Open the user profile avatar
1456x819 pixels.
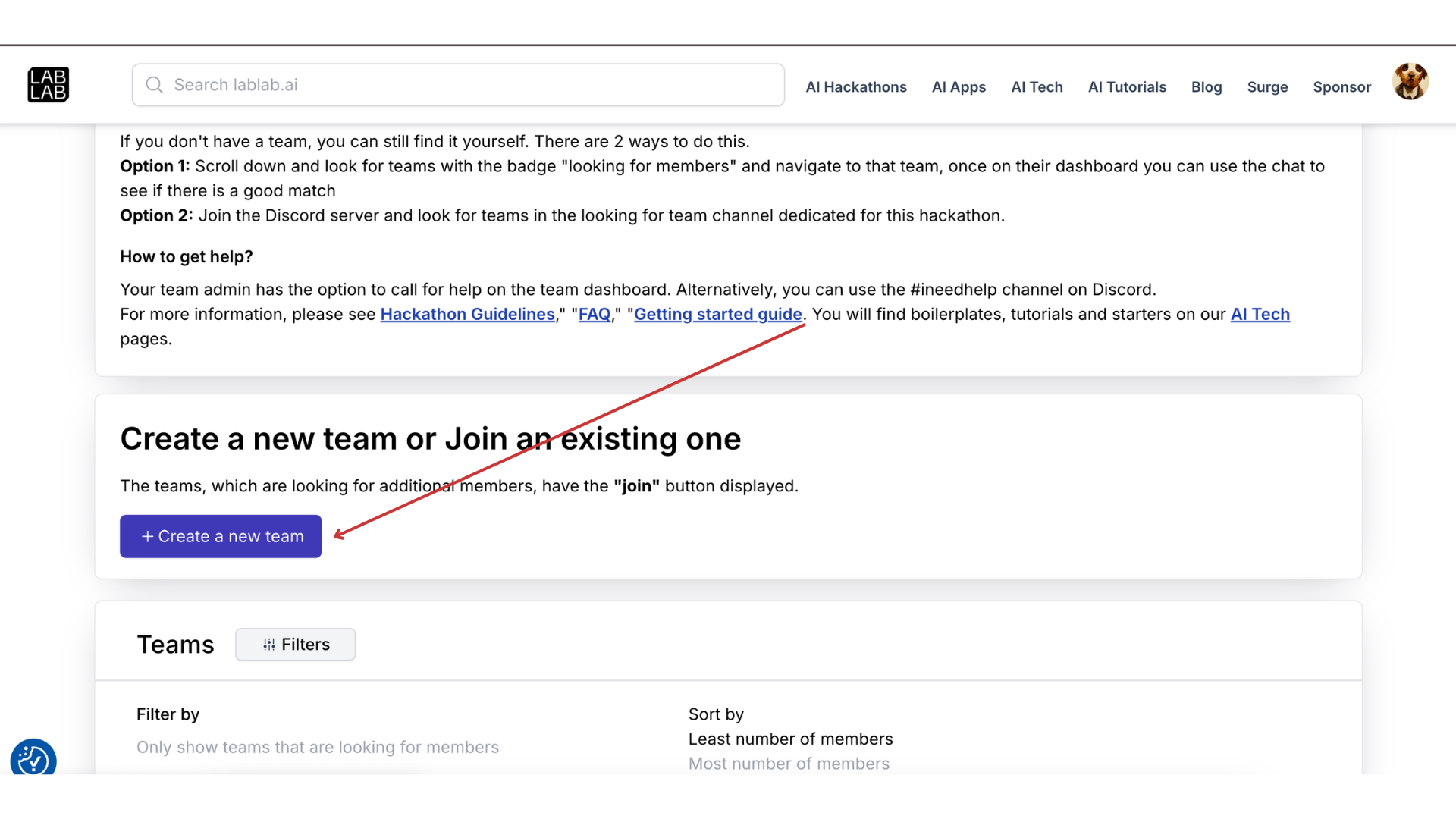[x=1410, y=82]
